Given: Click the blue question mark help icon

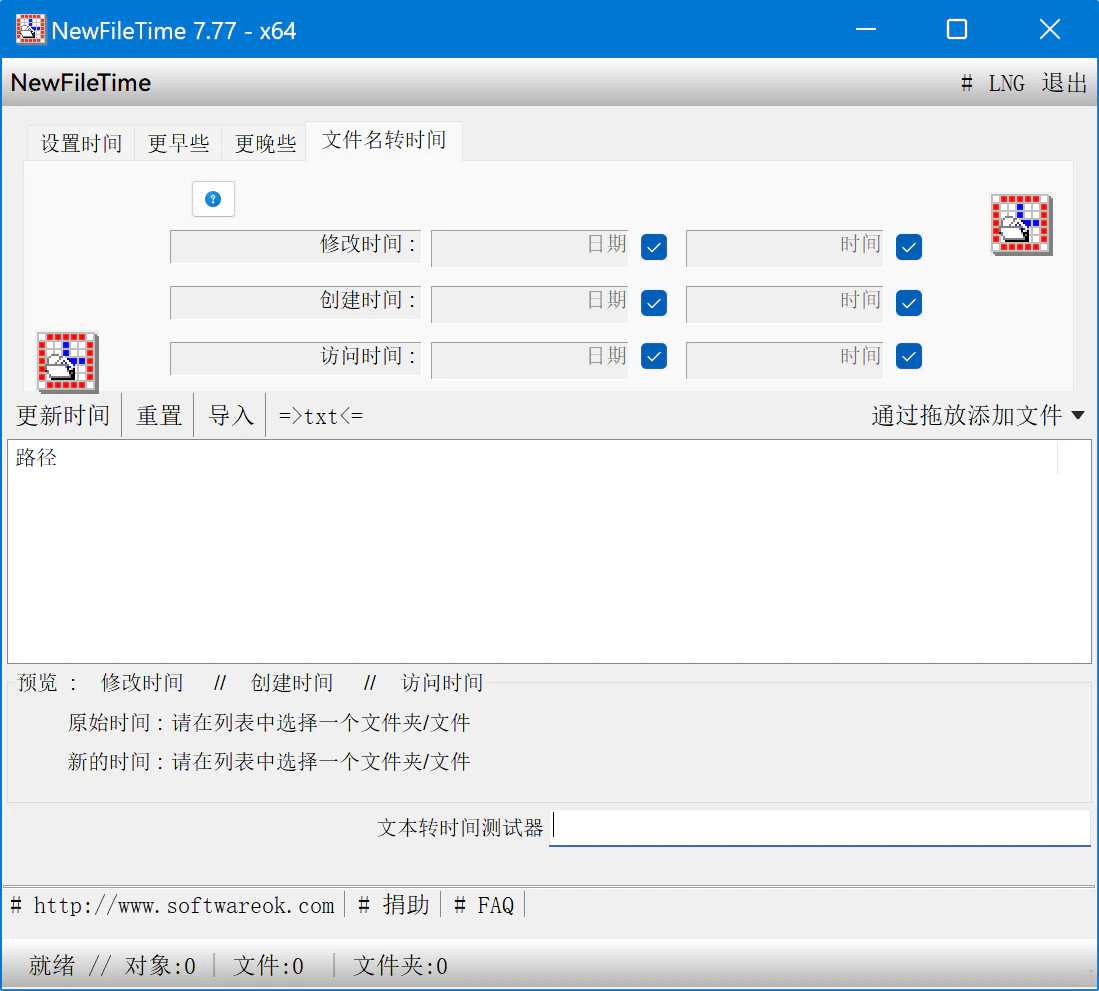Looking at the screenshot, I should click(x=213, y=199).
